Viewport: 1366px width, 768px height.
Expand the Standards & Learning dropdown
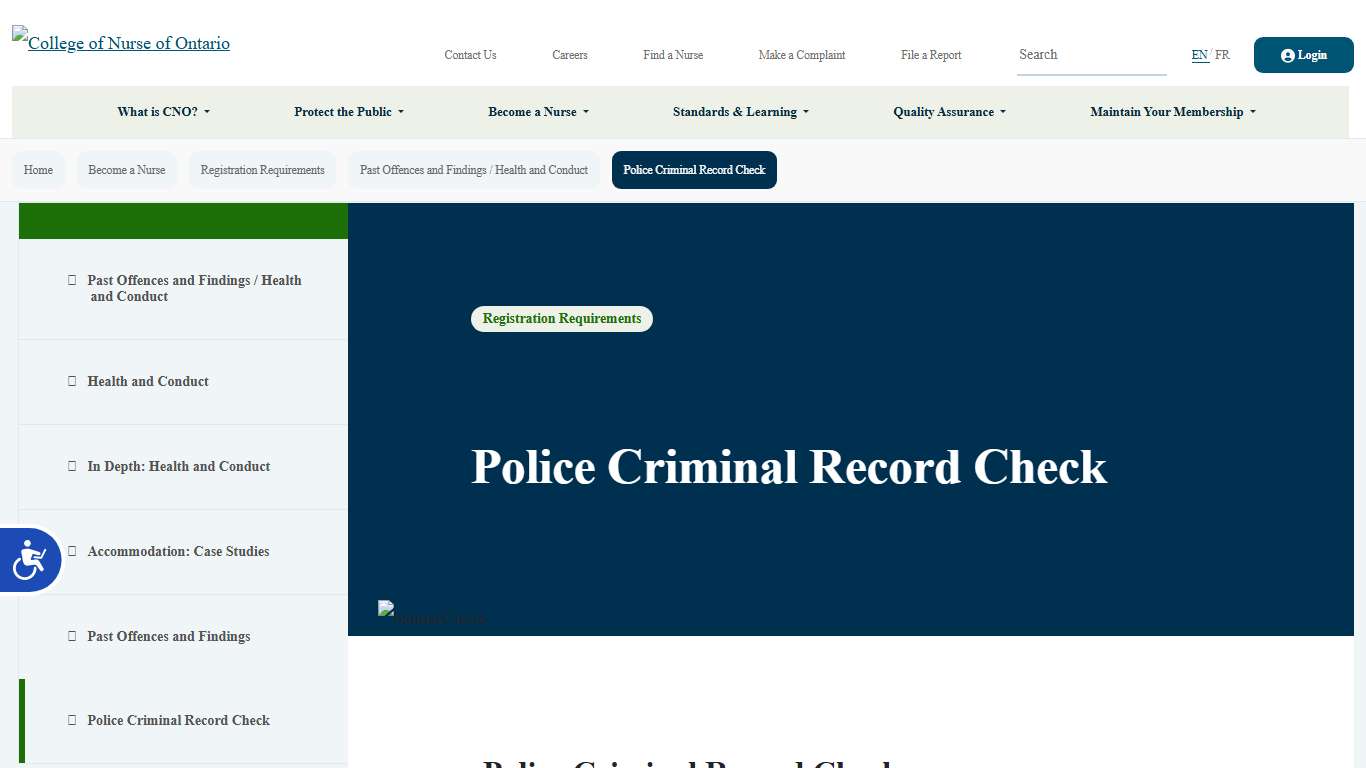click(x=740, y=112)
